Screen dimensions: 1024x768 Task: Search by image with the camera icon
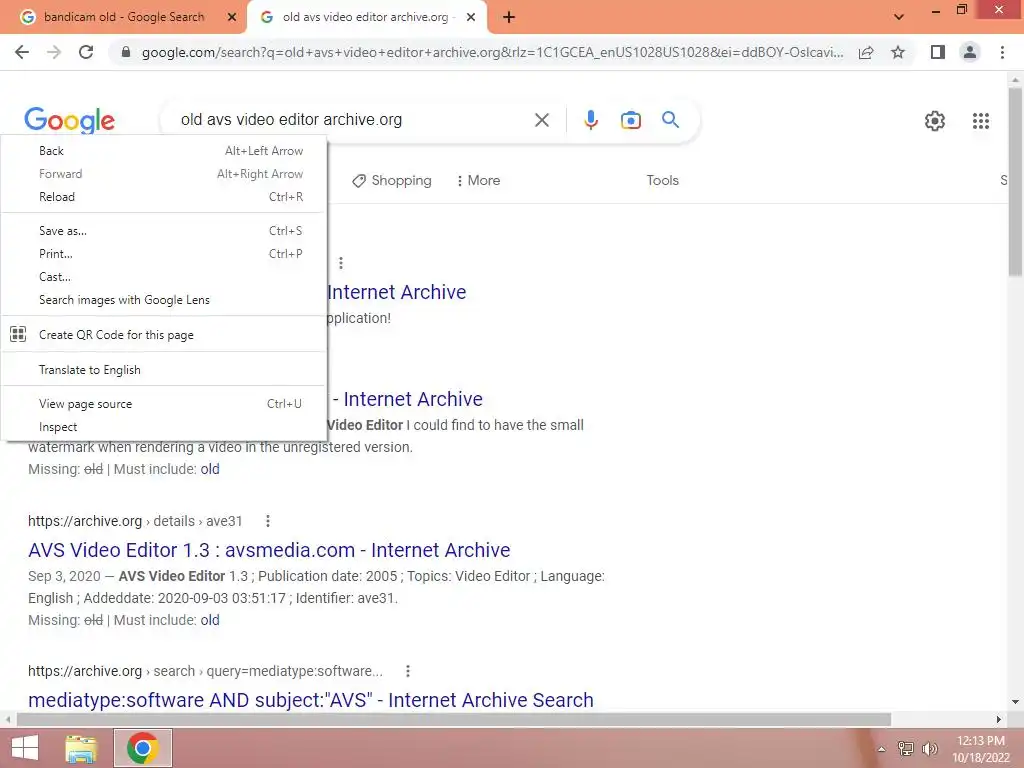point(630,120)
